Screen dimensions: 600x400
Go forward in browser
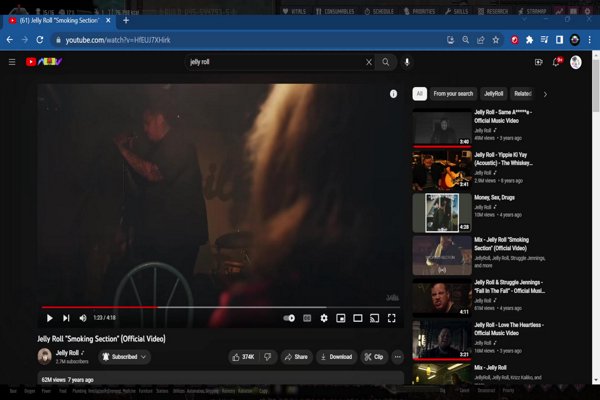tap(25, 40)
